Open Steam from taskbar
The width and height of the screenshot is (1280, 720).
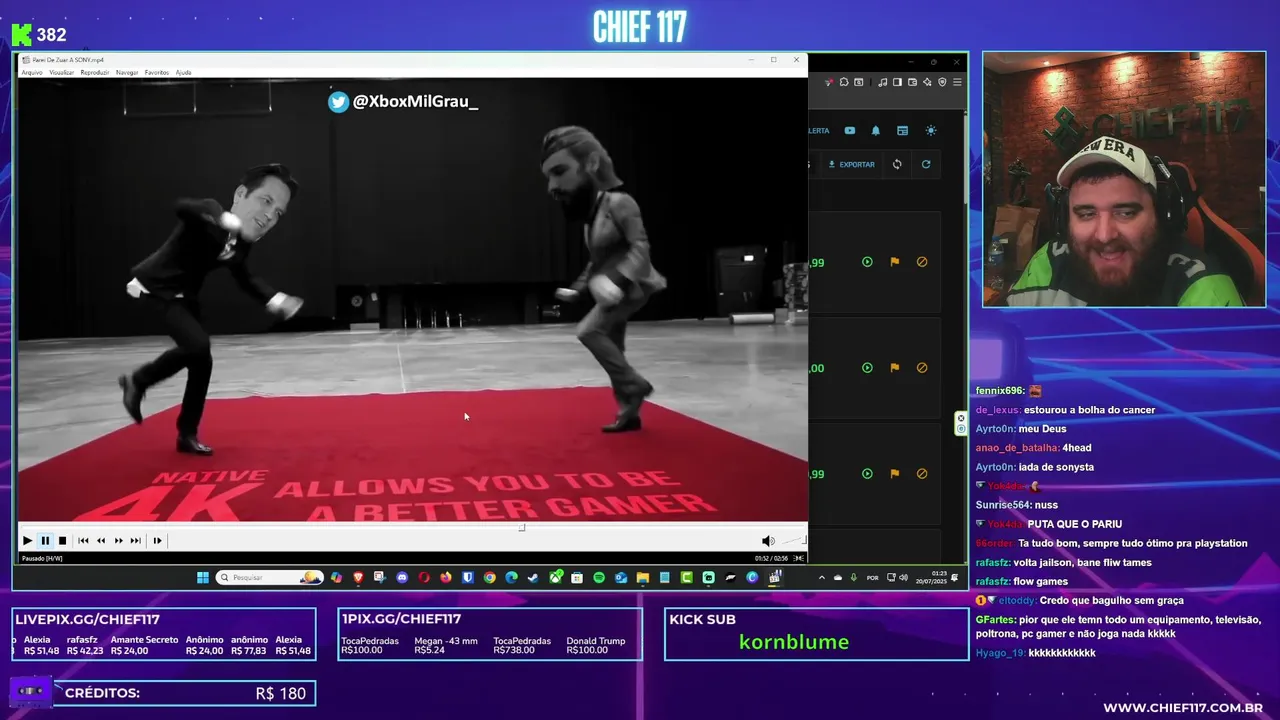point(533,577)
